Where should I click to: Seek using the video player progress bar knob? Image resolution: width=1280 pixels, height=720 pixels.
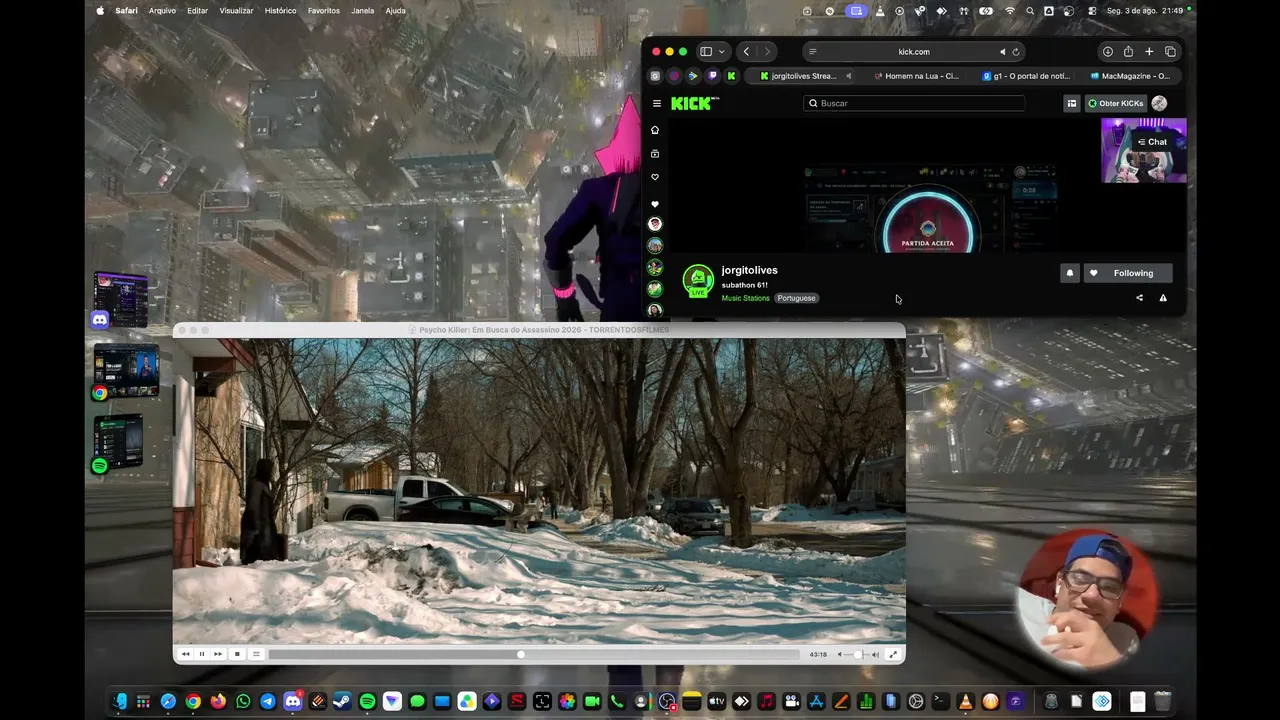pos(520,654)
